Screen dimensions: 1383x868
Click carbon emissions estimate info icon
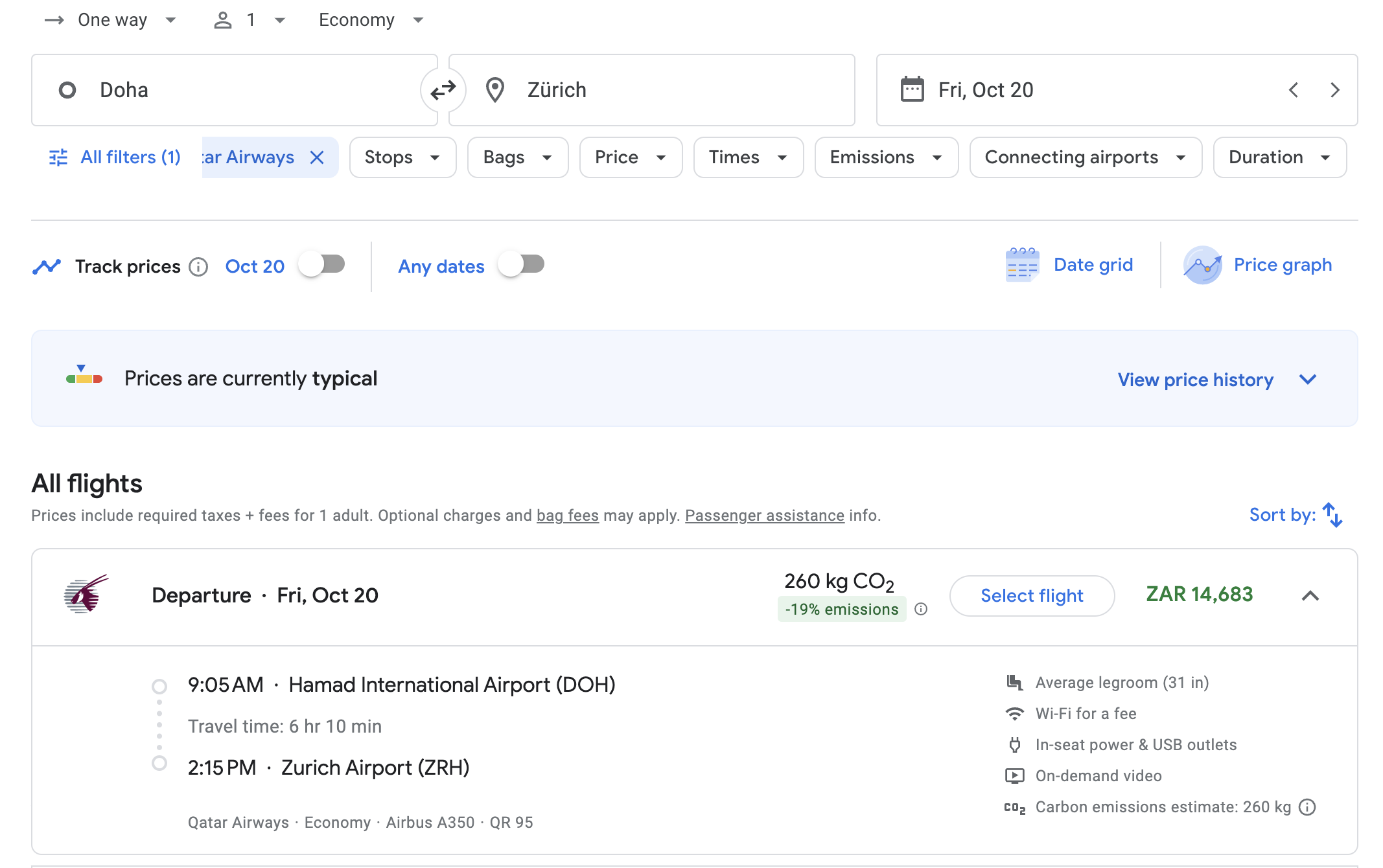(1308, 807)
